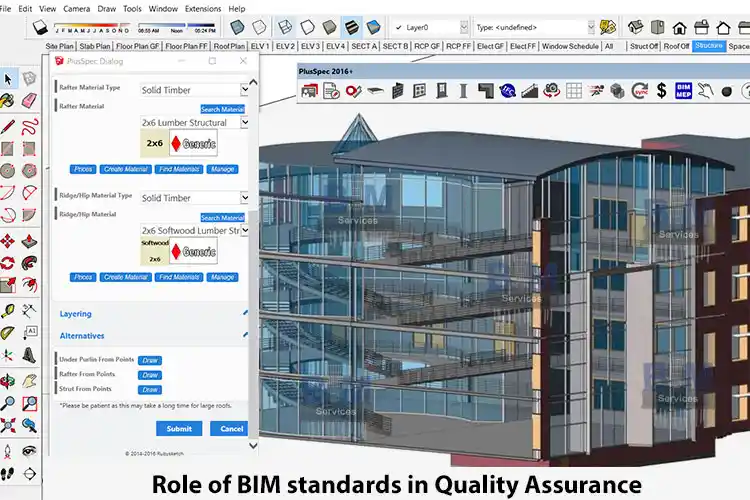The width and height of the screenshot is (750, 500).
Task: Open the Extensions menu
Action: [203, 9]
